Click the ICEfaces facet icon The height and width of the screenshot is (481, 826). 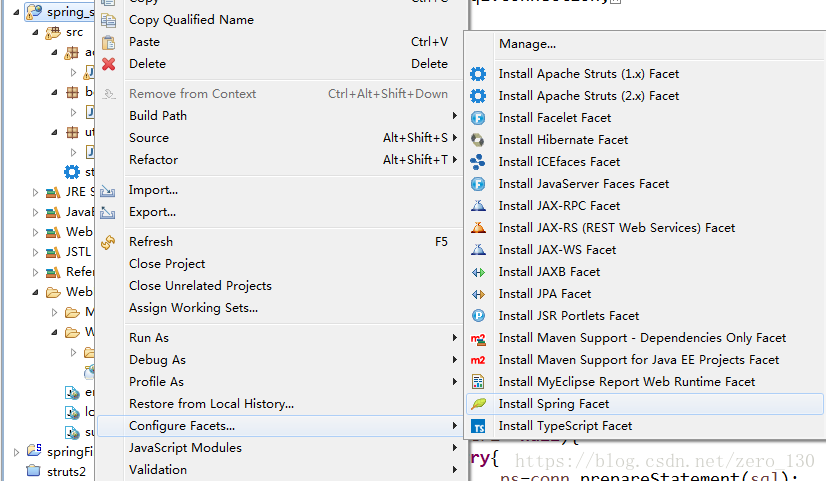click(x=478, y=162)
